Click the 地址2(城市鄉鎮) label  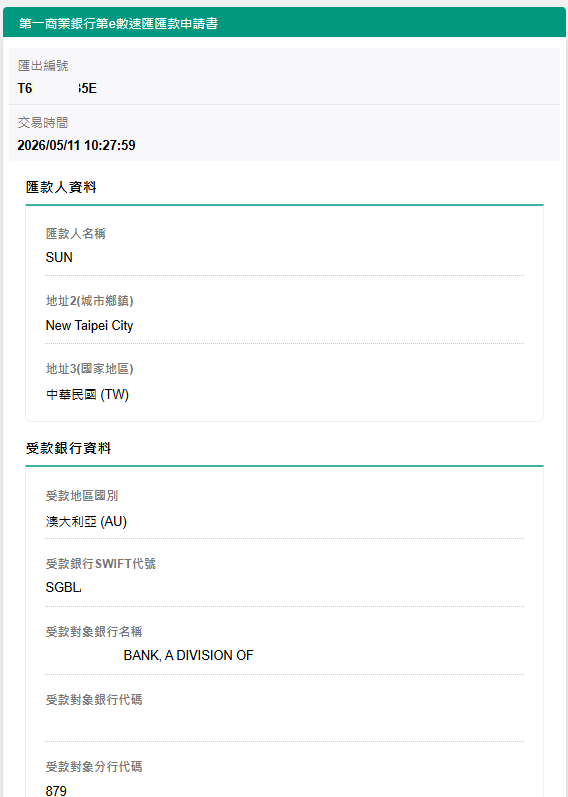point(89,301)
